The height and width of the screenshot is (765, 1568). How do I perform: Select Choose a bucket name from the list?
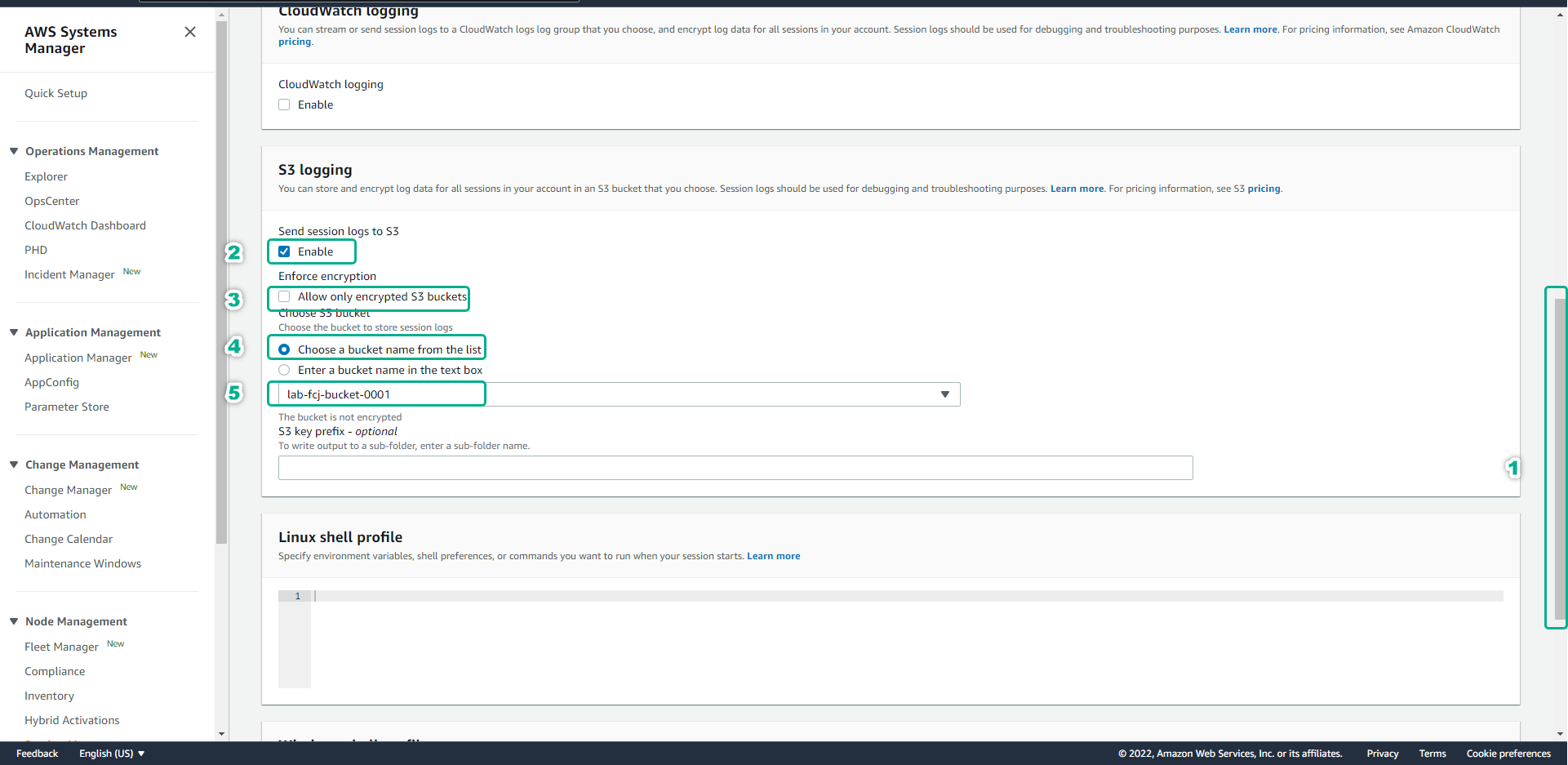tap(284, 349)
